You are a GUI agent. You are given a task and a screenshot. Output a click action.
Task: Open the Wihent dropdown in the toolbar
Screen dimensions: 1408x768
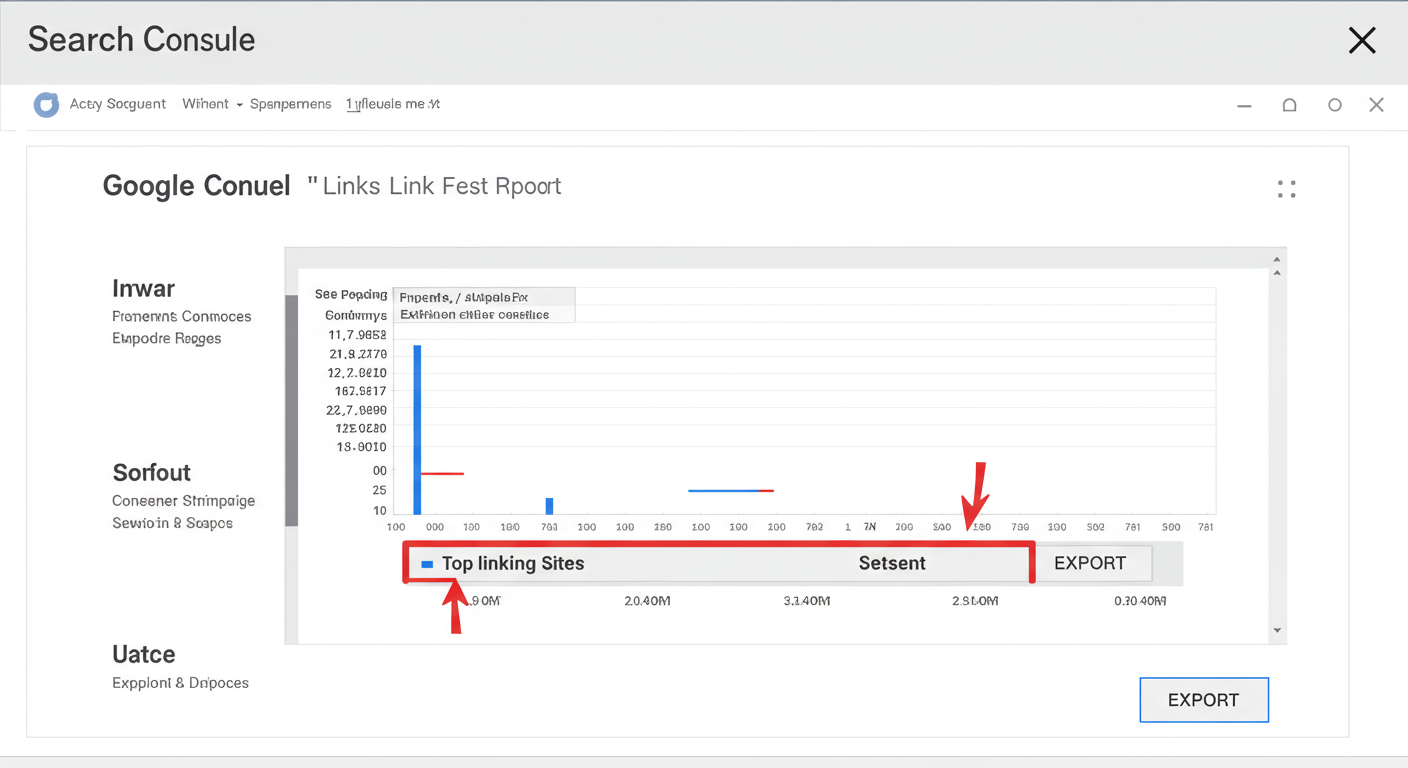pyautogui.click(x=212, y=103)
